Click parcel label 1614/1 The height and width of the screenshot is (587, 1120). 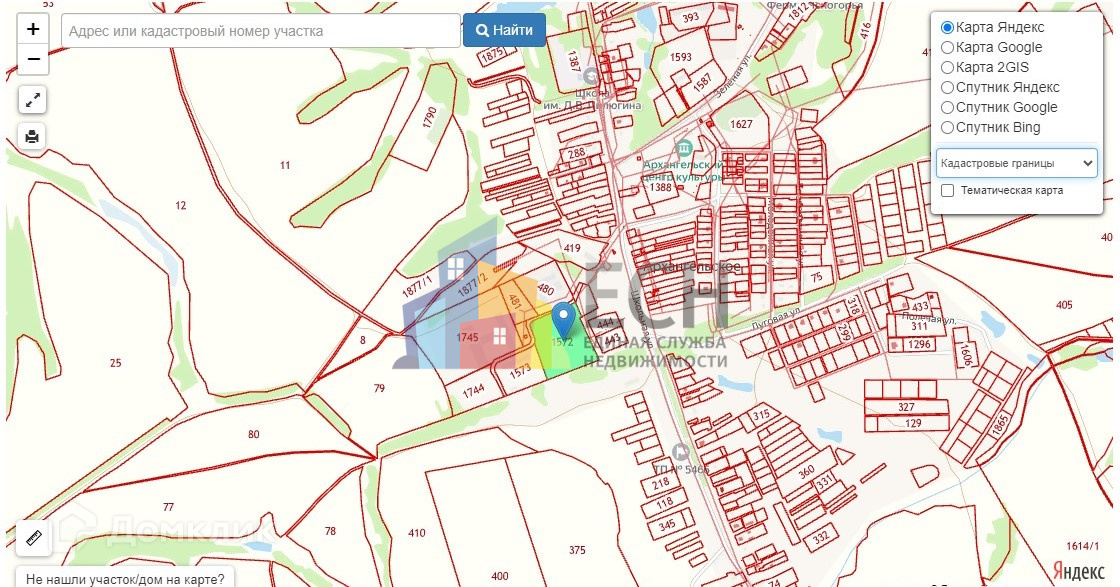1083,546
